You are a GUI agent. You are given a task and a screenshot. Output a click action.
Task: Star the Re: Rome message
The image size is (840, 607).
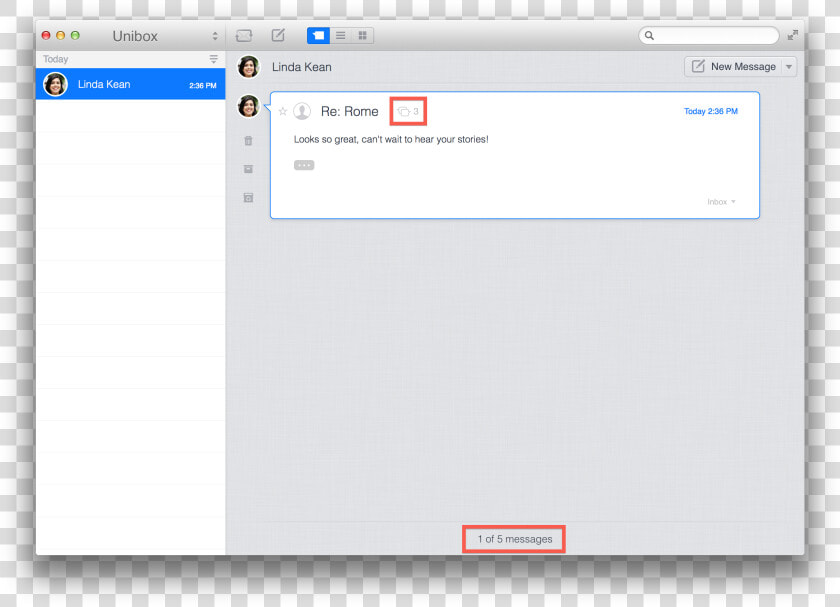283,111
